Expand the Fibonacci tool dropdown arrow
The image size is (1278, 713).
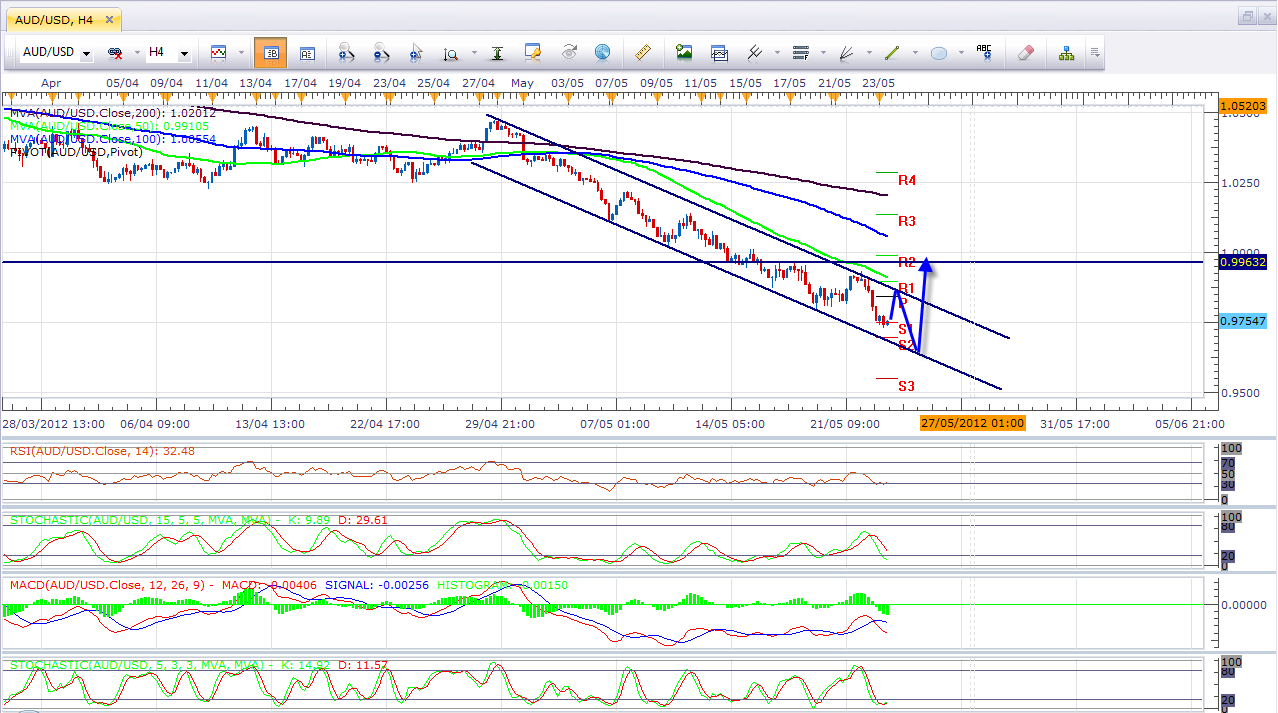coord(823,53)
